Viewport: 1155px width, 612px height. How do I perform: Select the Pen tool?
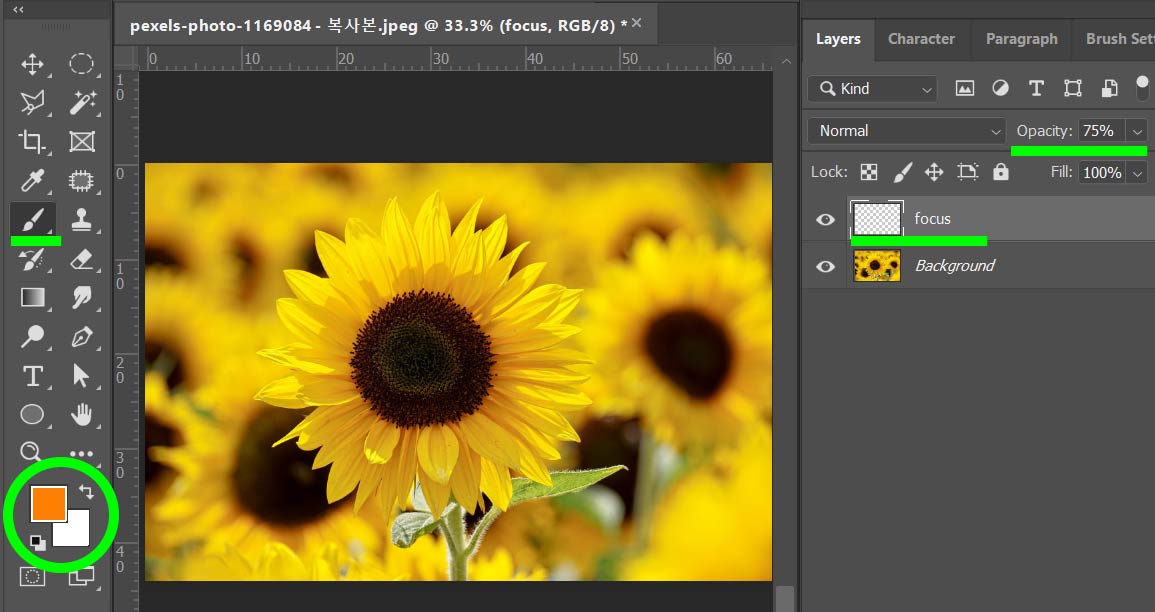(x=81, y=337)
